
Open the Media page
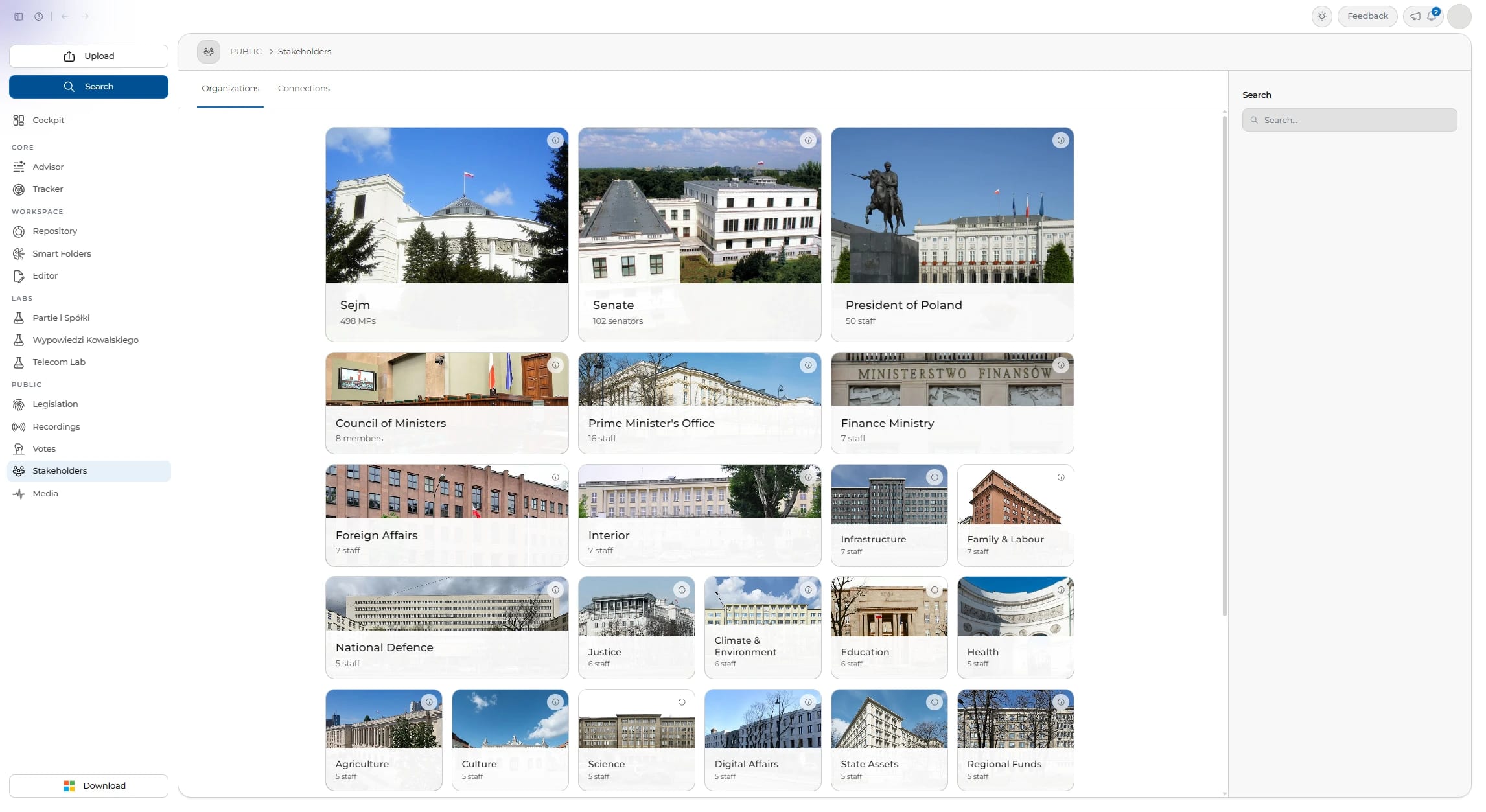click(89, 493)
